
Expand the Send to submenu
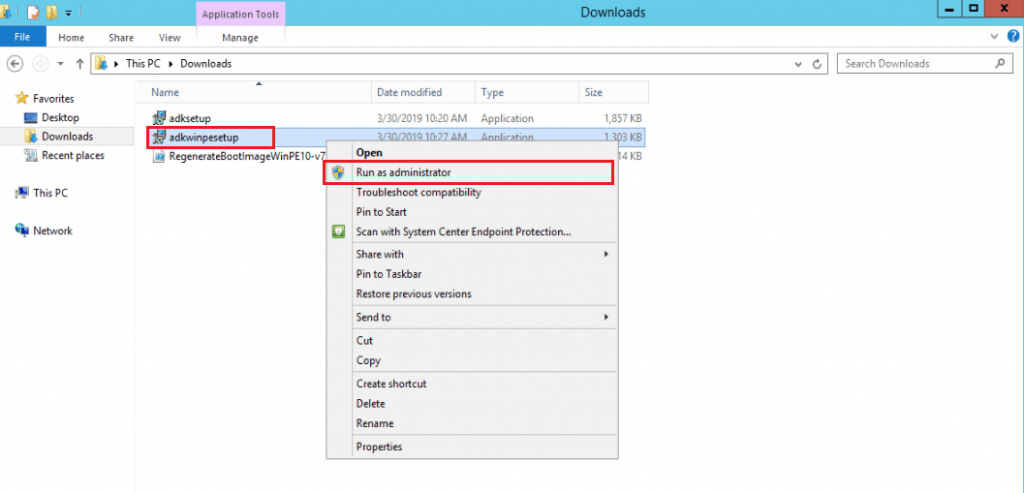606,317
